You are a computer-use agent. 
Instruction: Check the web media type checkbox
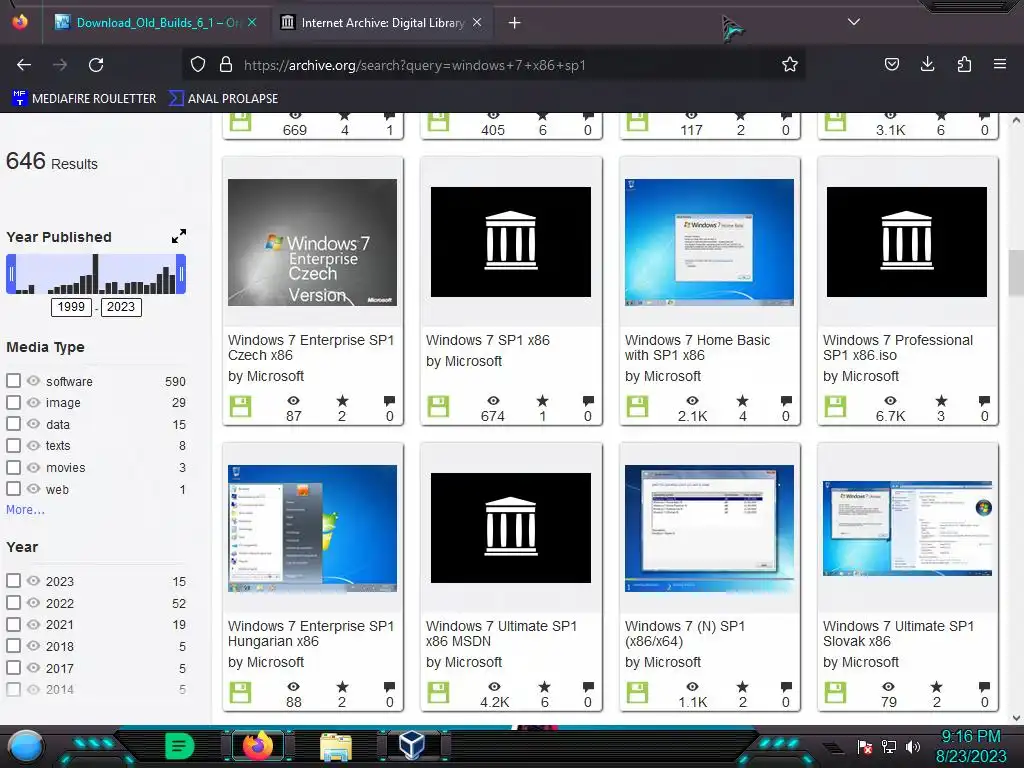click(13, 488)
